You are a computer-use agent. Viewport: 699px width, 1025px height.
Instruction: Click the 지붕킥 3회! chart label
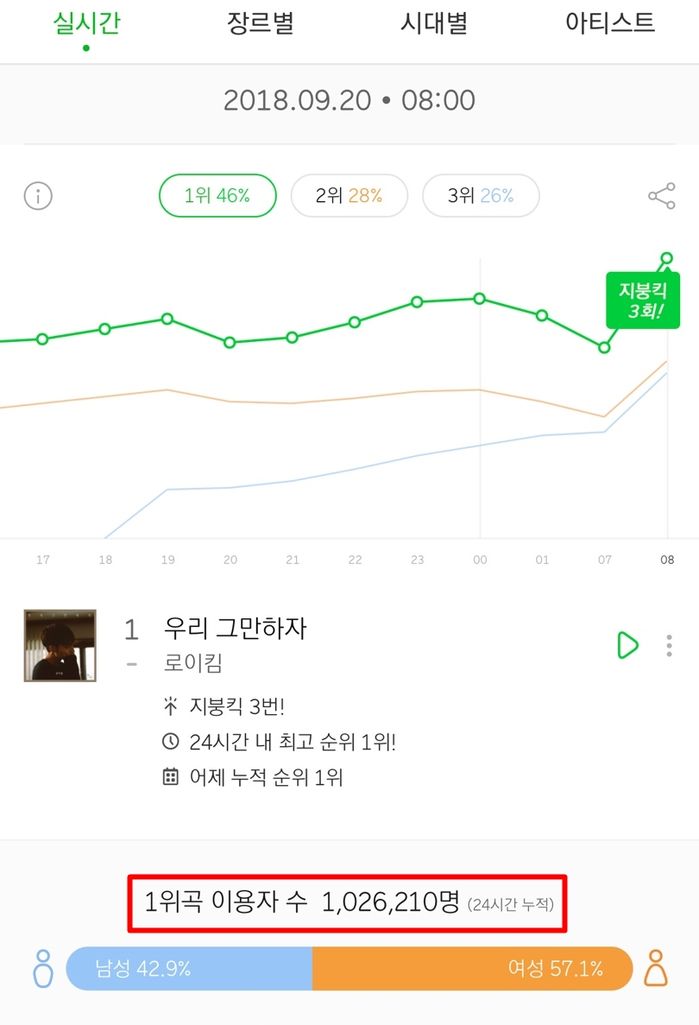(x=643, y=300)
